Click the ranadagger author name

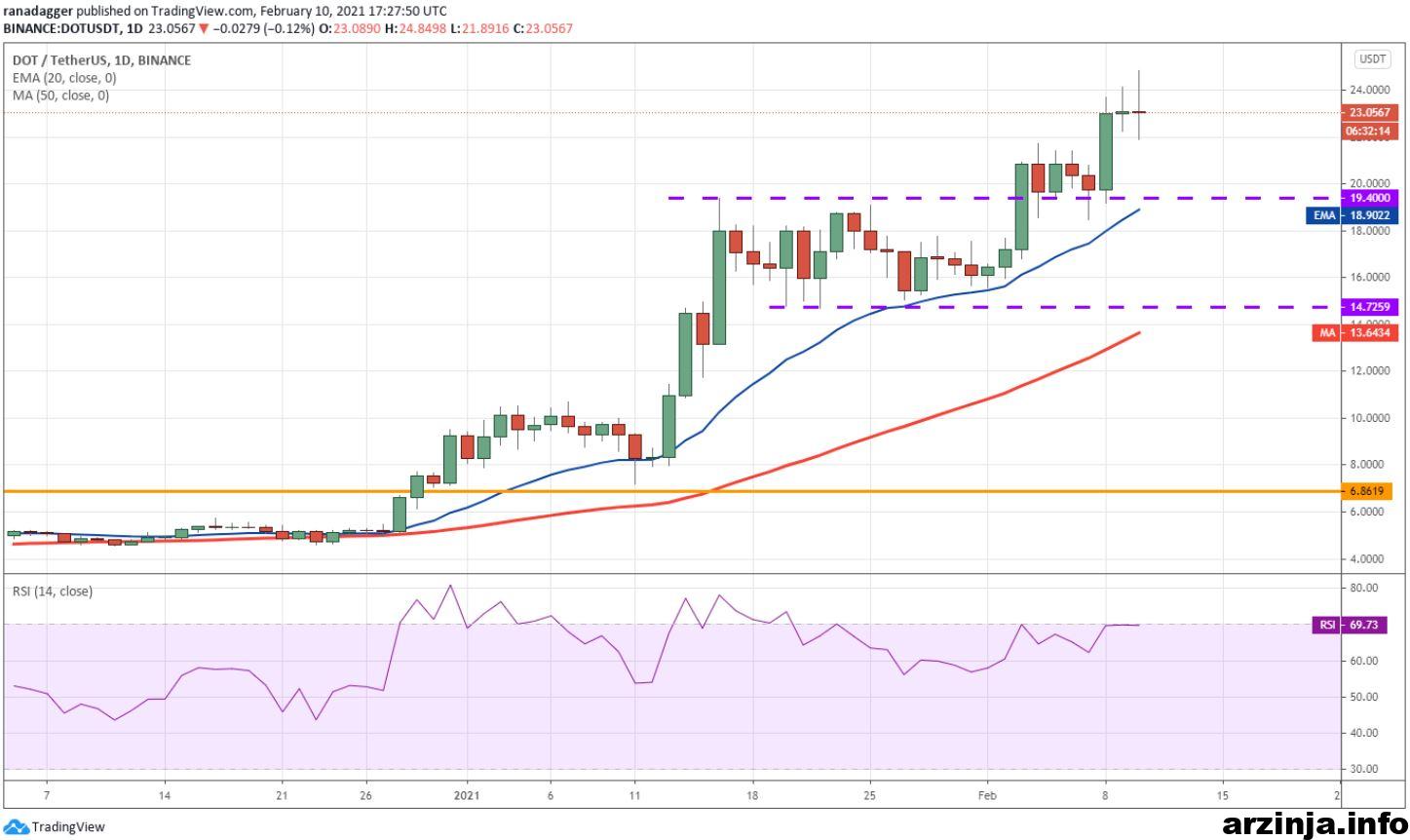[37, 11]
